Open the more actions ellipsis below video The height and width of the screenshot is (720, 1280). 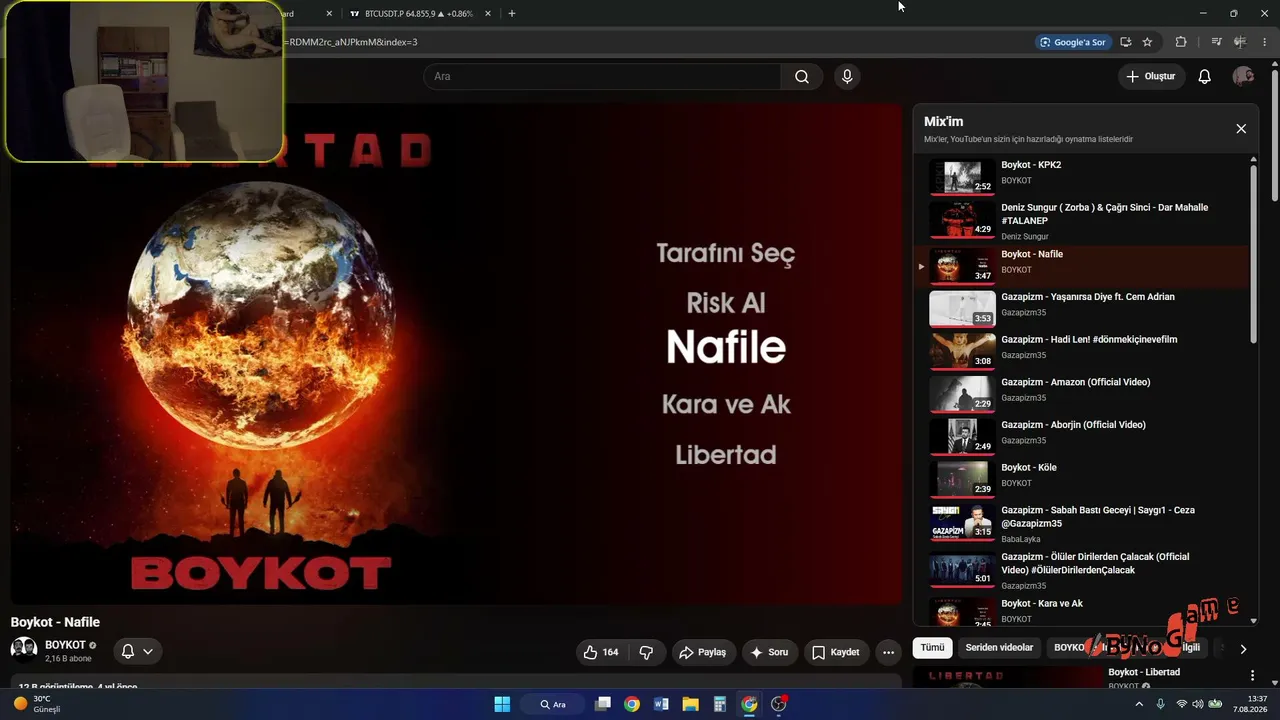click(888, 652)
